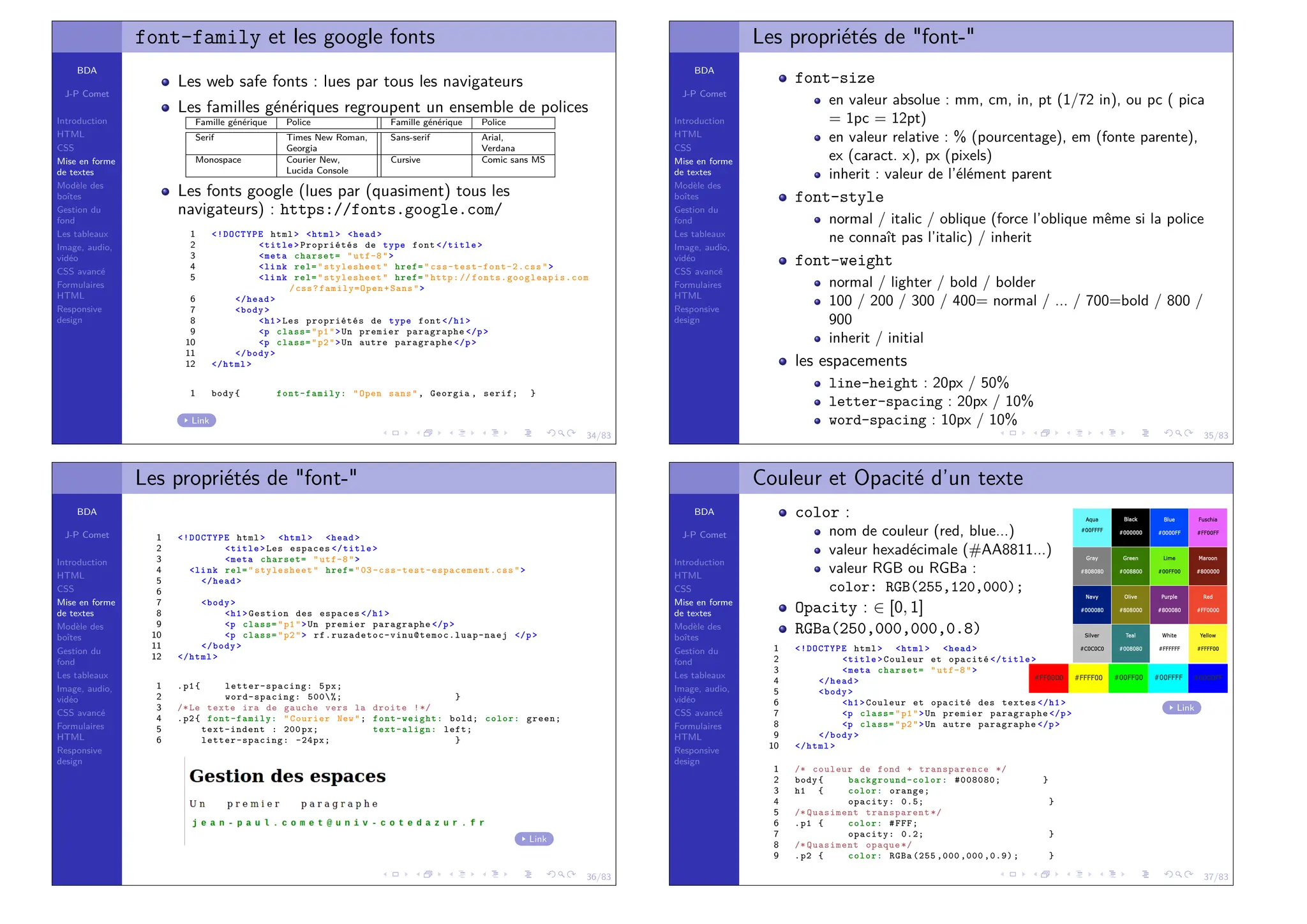Click forward redo arrow on slide 36/83
This screenshot has height=924, width=1307.
coord(571,875)
